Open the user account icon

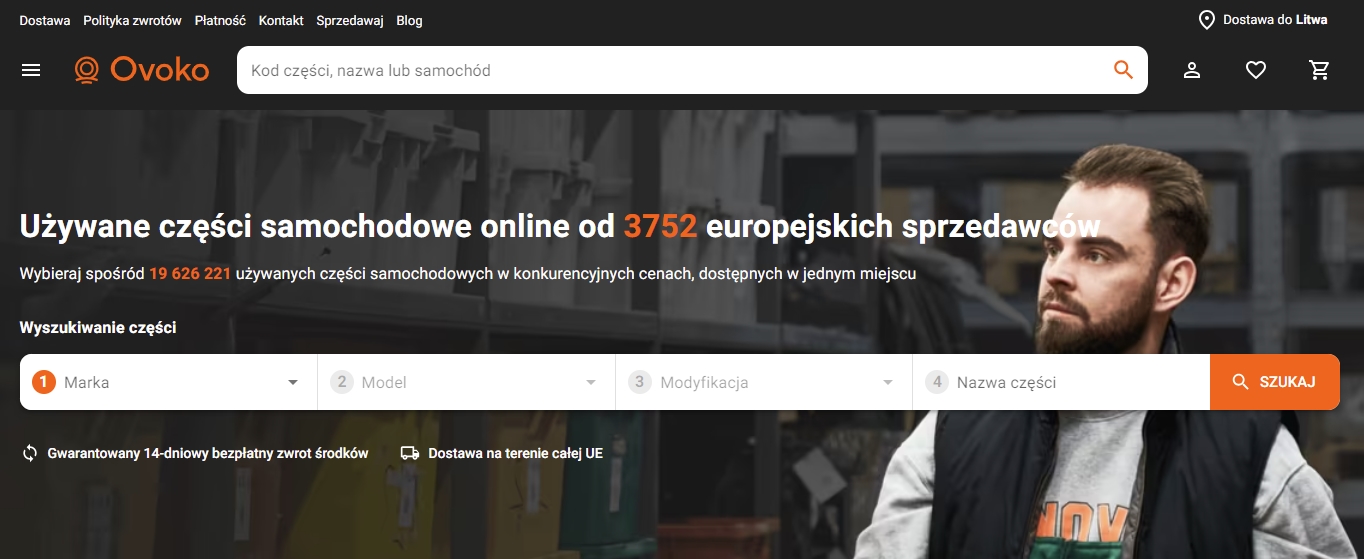(x=1192, y=70)
